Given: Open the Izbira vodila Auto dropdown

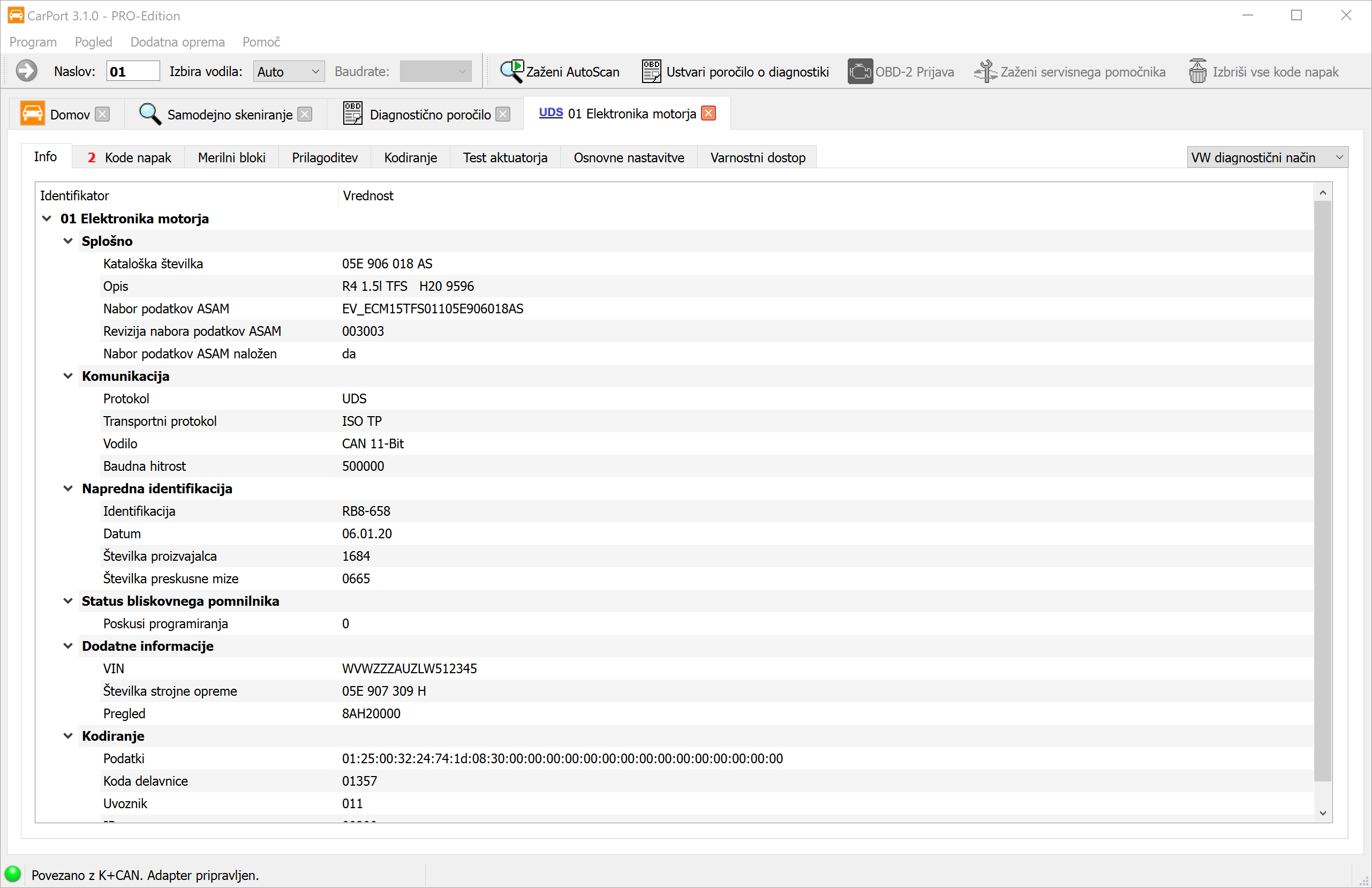Looking at the screenshot, I should (288, 72).
